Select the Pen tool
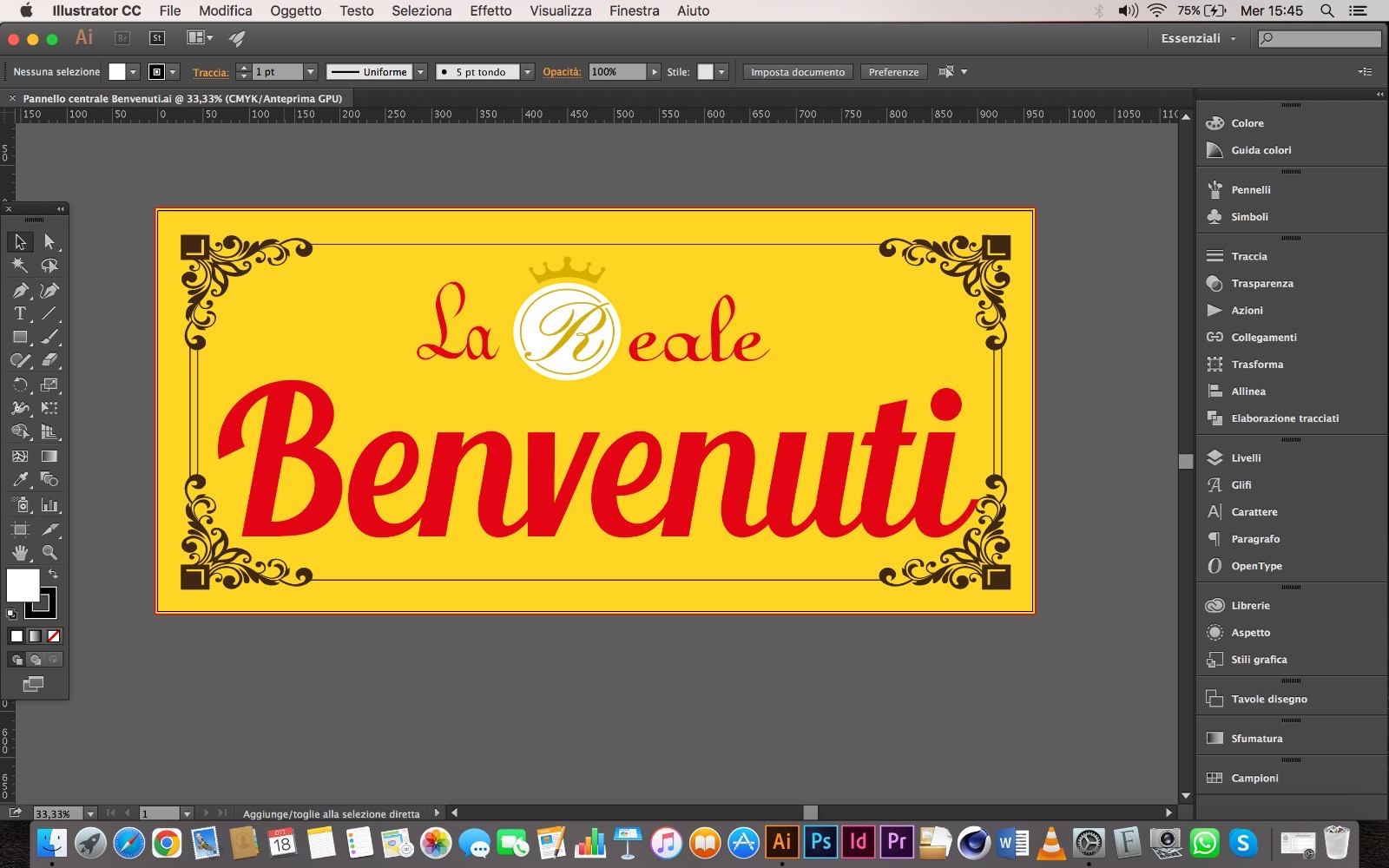The width and height of the screenshot is (1389, 868). tap(20, 290)
